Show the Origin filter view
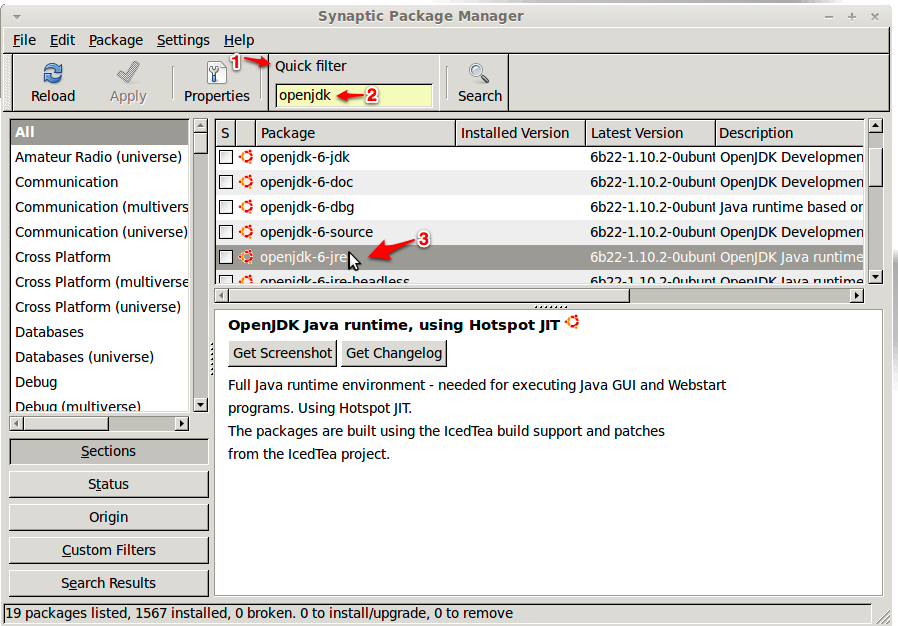This screenshot has width=898, height=626. 109,517
